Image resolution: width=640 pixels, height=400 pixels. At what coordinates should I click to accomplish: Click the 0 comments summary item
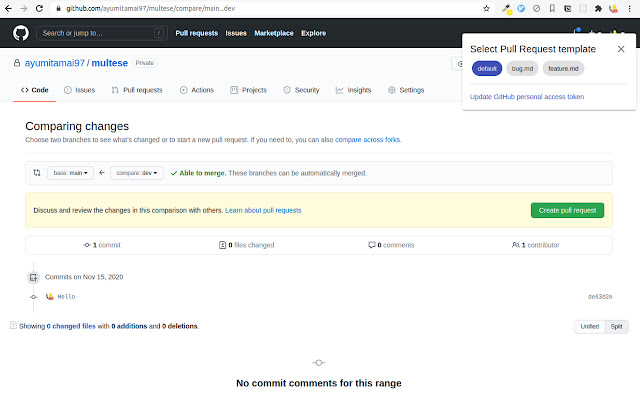point(391,245)
